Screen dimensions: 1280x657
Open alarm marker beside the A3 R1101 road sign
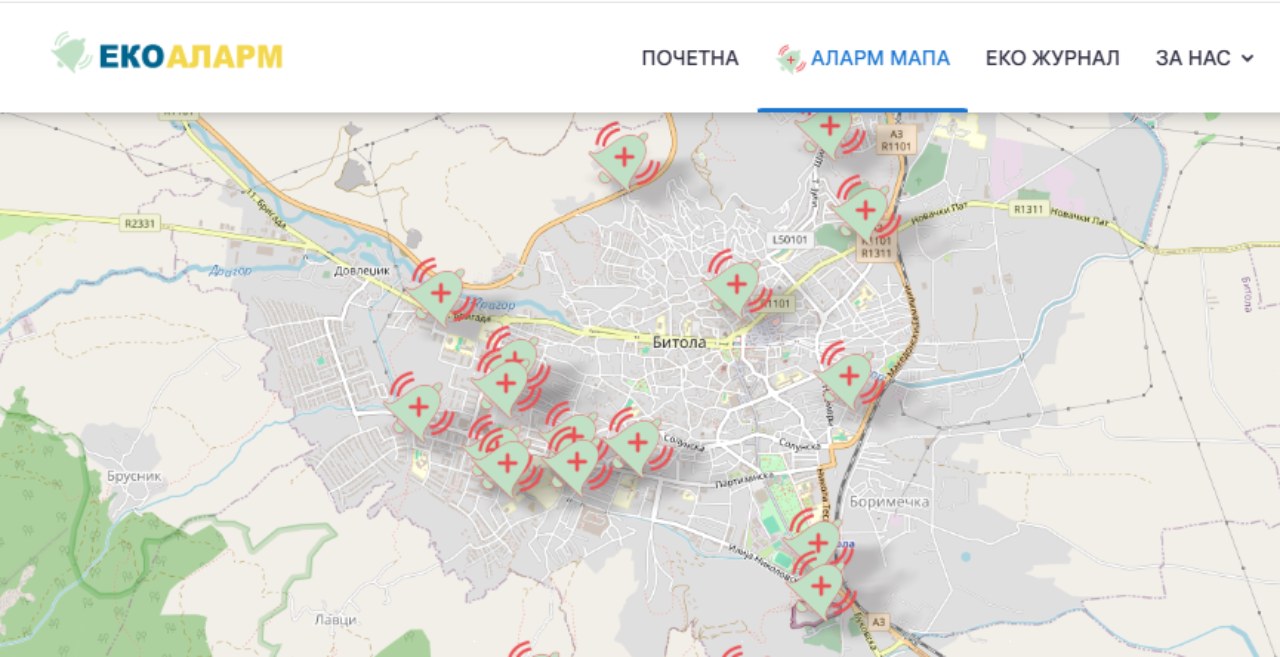(828, 129)
